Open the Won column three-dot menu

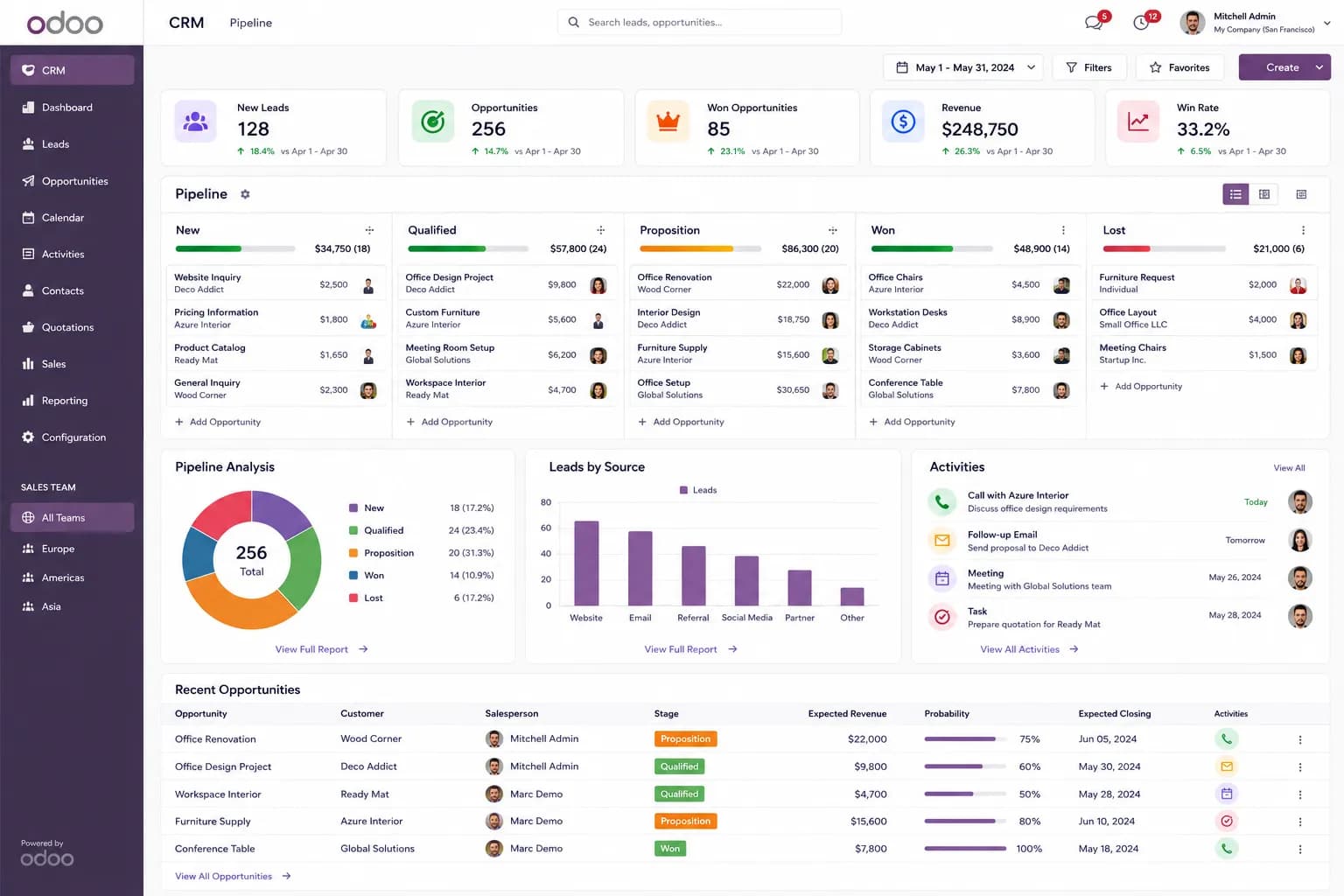(x=1063, y=230)
